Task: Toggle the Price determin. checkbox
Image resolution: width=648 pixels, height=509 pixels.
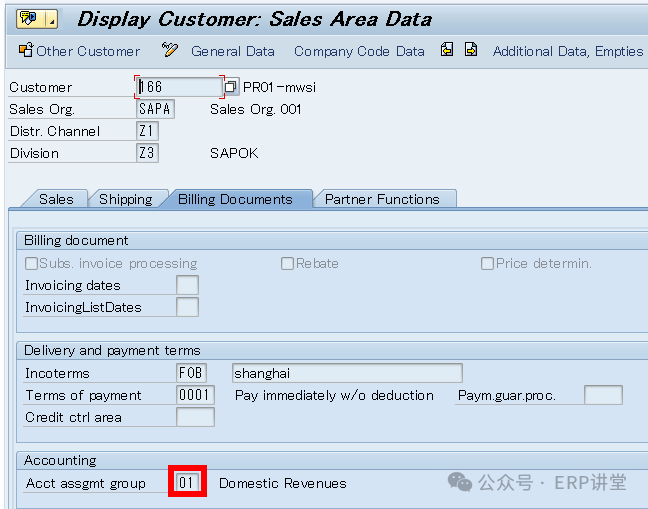Action: click(488, 264)
